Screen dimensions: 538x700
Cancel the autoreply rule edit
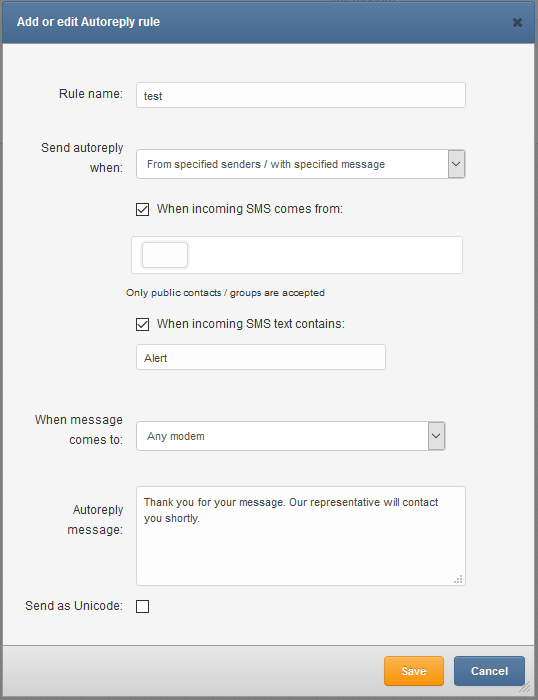coord(489,671)
